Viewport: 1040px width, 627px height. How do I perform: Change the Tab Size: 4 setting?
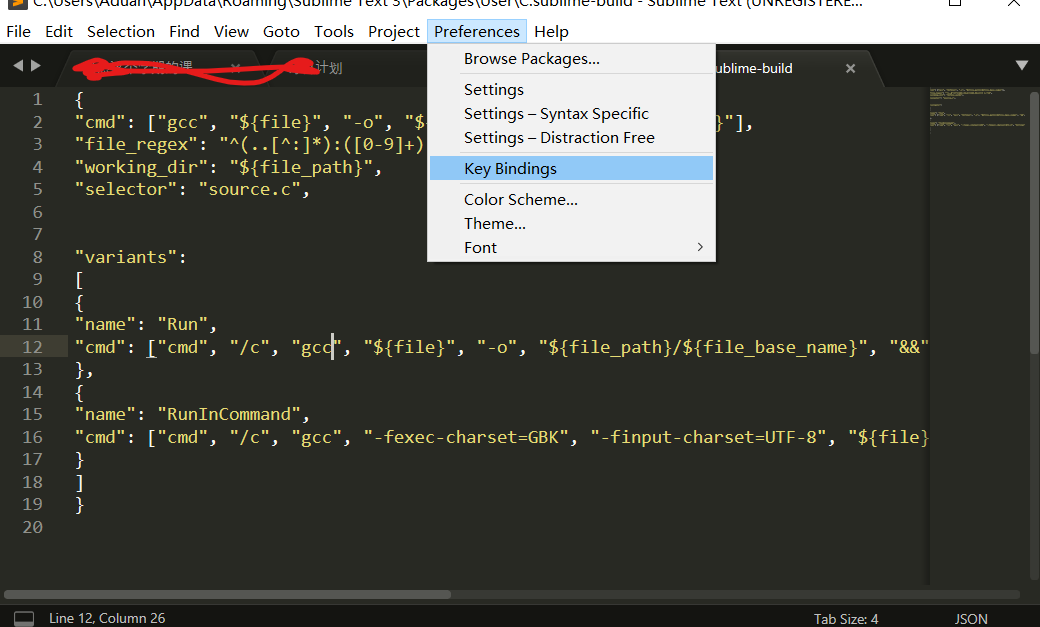(846, 618)
